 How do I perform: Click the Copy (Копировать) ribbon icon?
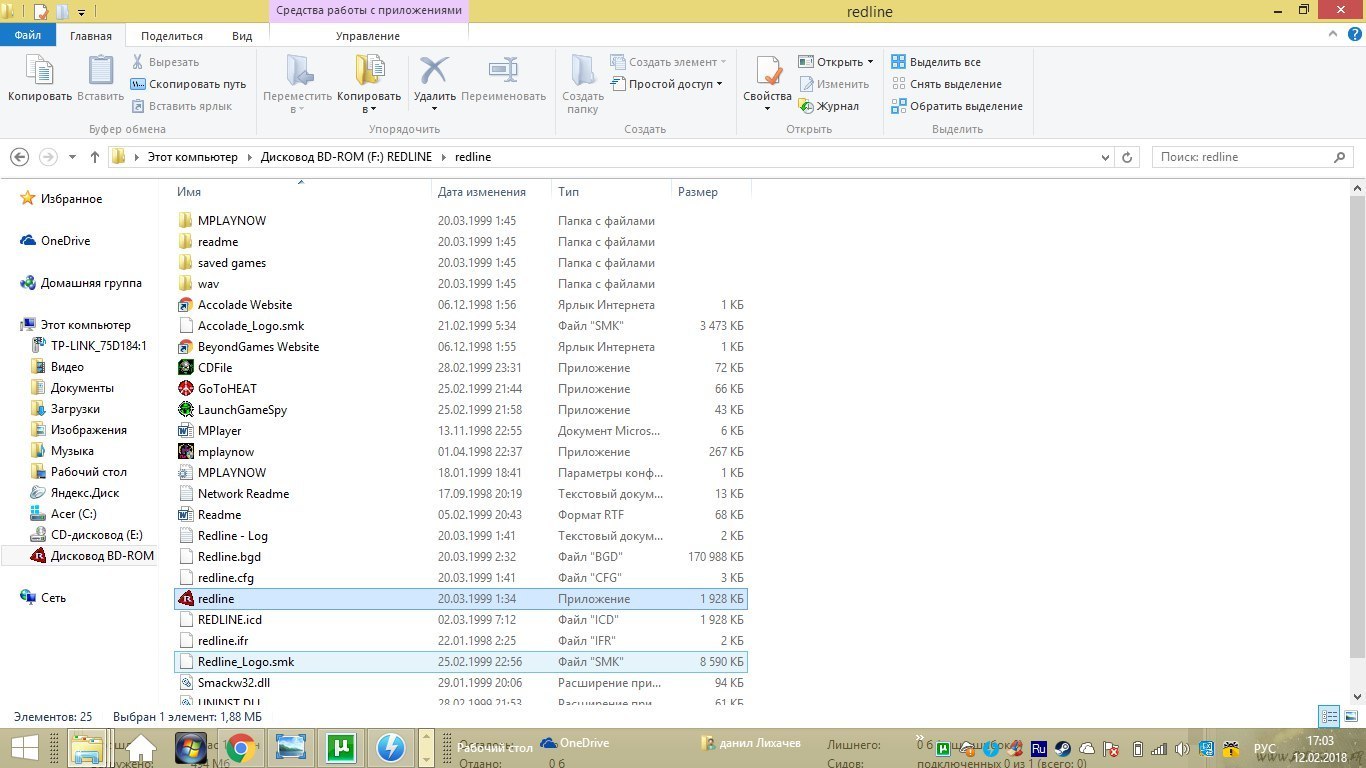(39, 72)
